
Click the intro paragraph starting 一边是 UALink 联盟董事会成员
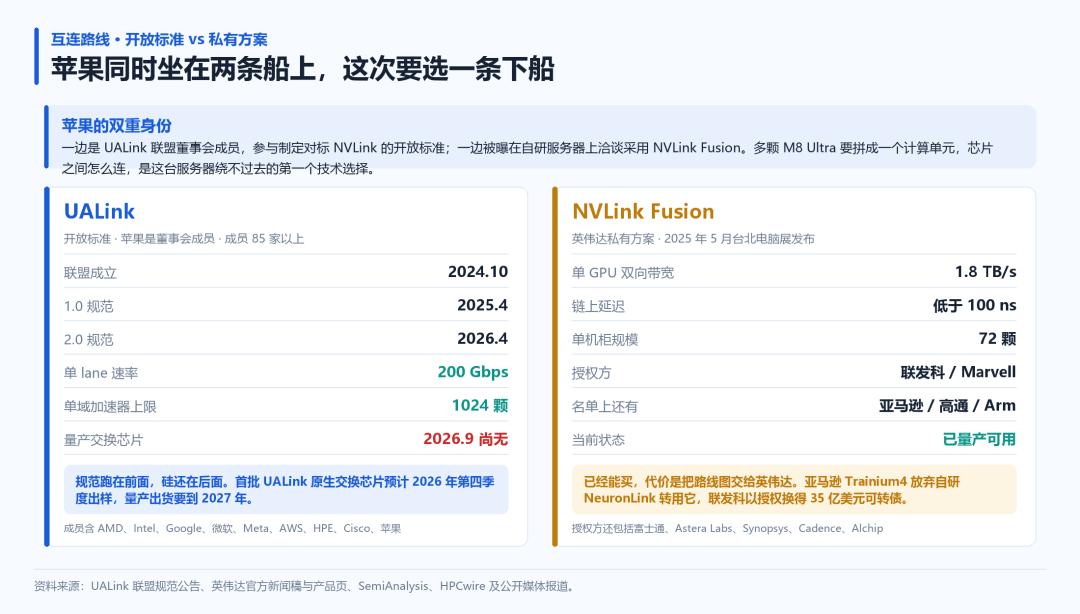pyautogui.click(x=527, y=158)
